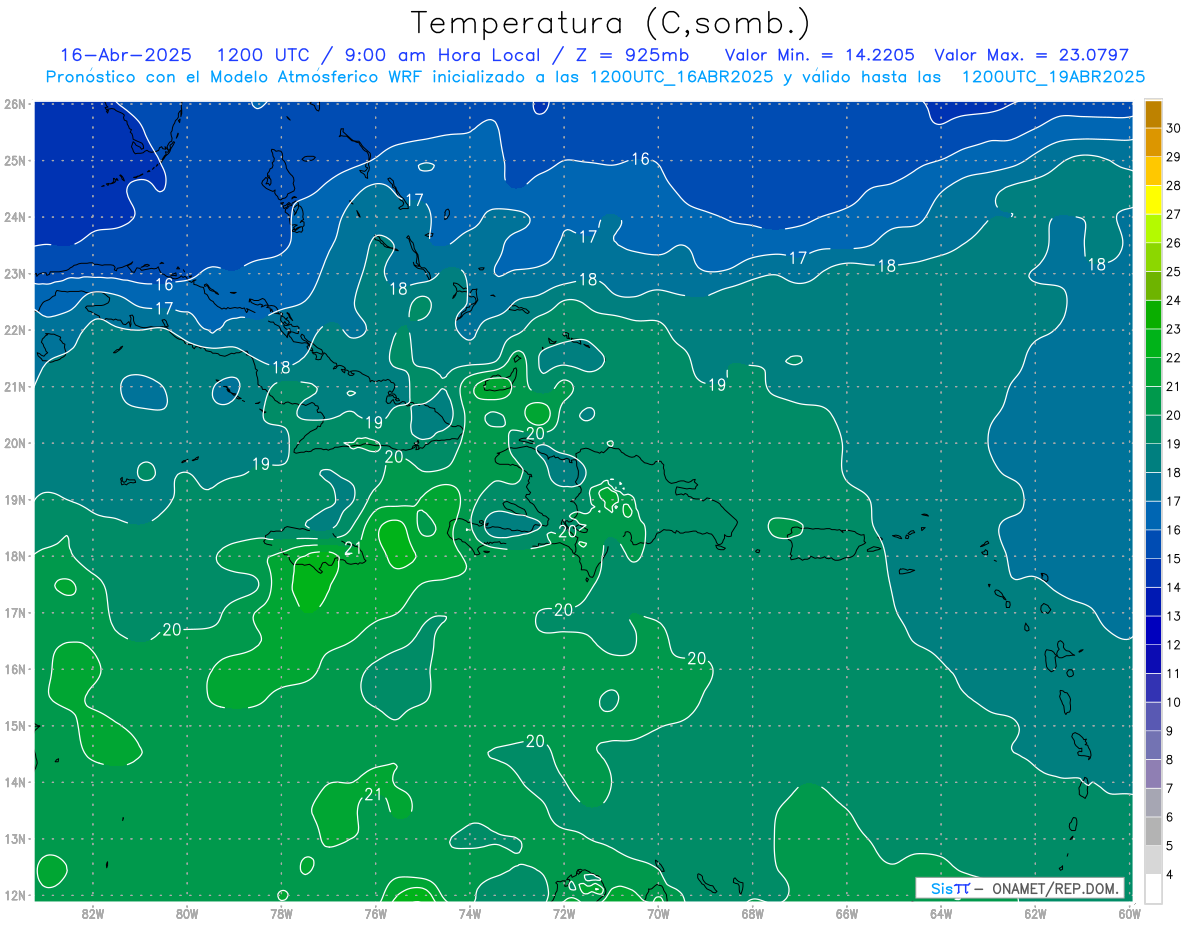
Task: Select the '62W' longitude axis label
Action: 1035,912
